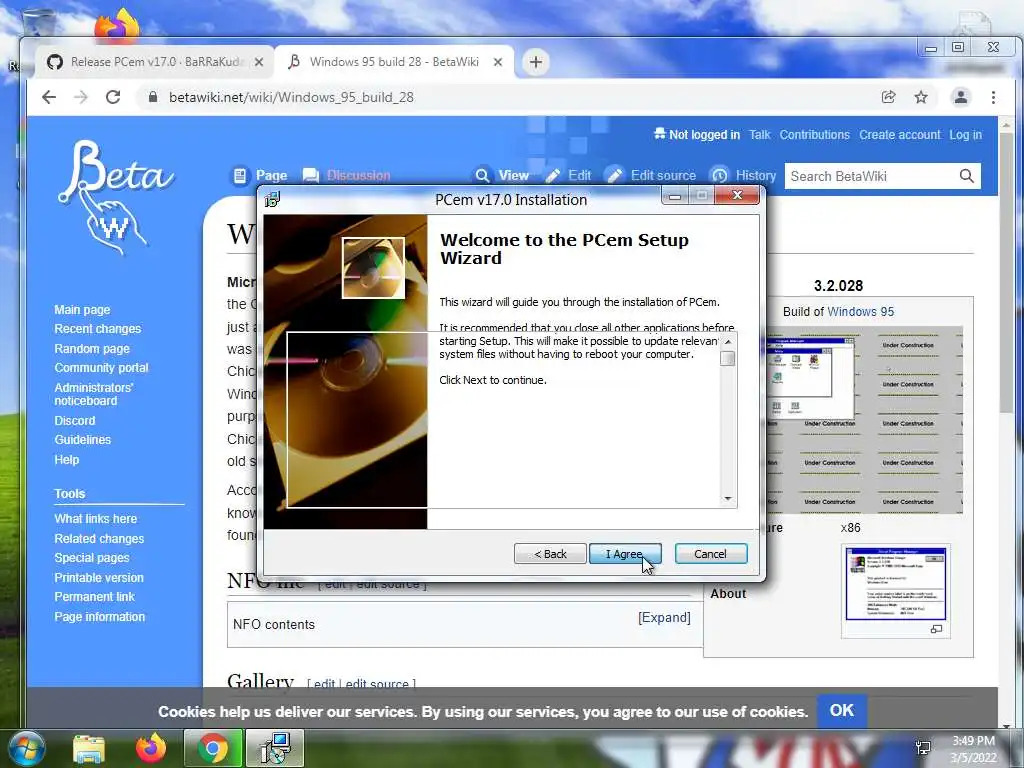This screenshot has width=1024, height=768.
Task: Click the PCem installer taskbar icon
Action: 275,748
